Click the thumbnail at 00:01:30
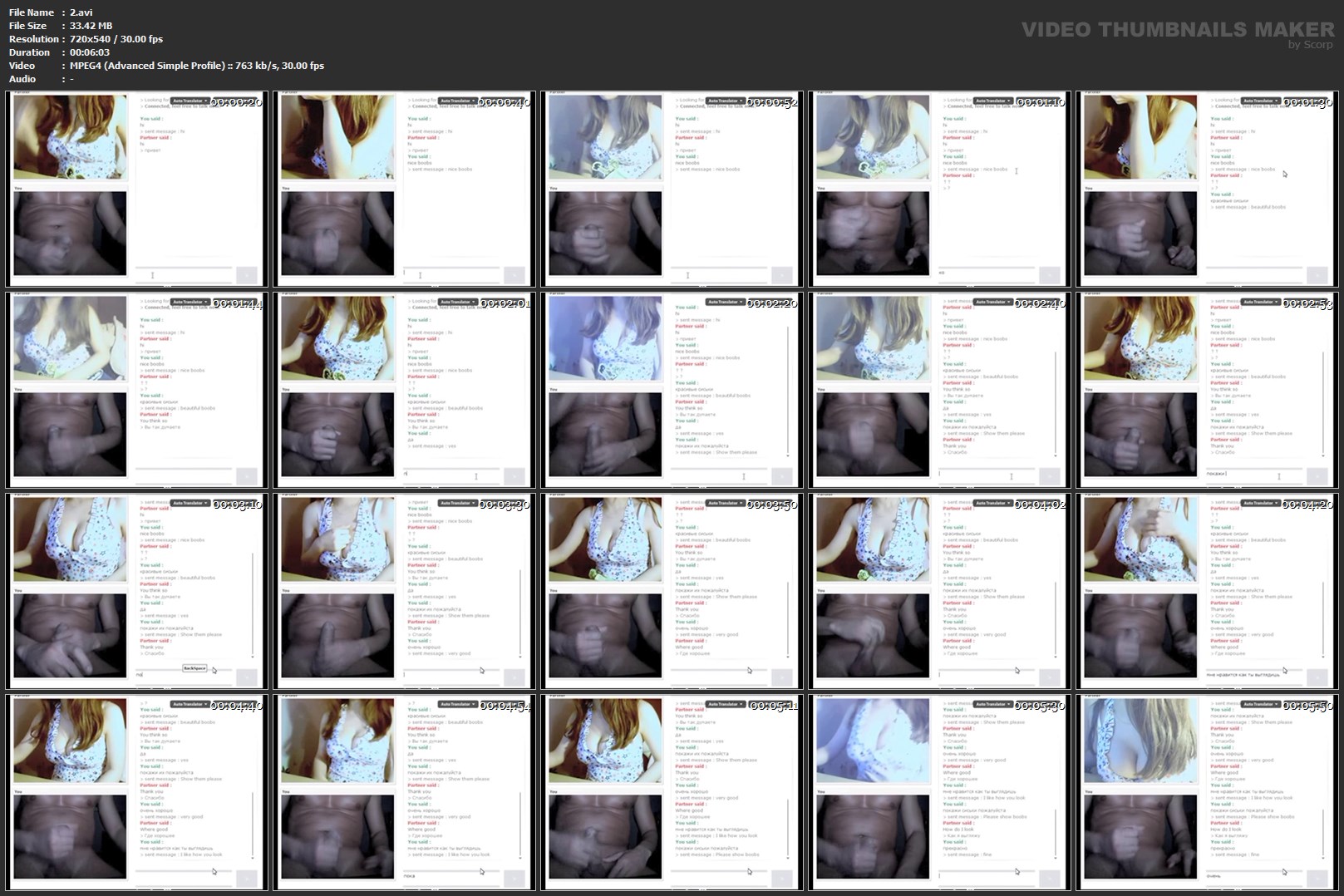Viewport: 1344px width, 896px height. click(x=1207, y=189)
